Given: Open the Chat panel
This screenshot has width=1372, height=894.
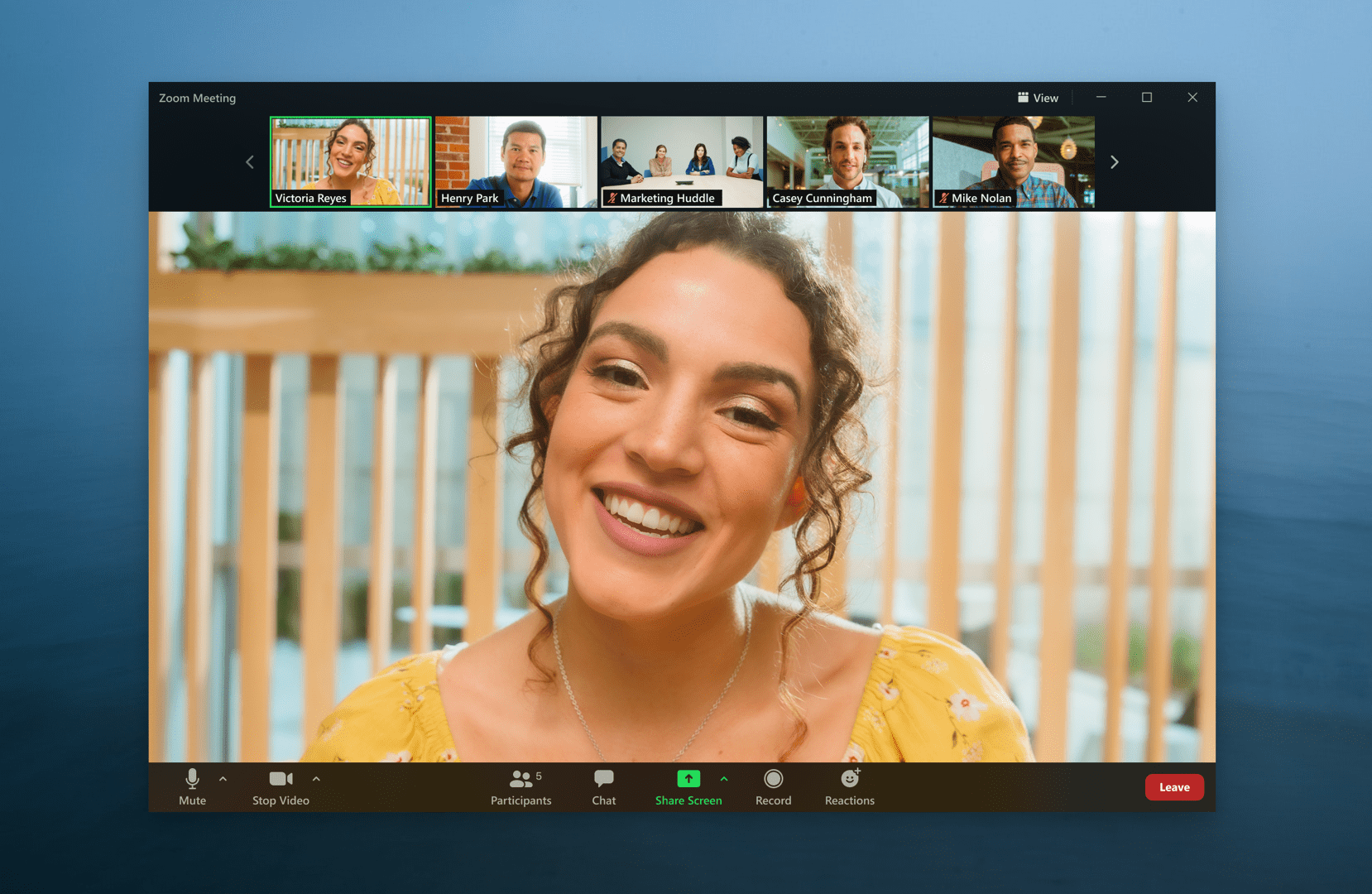Looking at the screenshot, I should click(603, 786).
